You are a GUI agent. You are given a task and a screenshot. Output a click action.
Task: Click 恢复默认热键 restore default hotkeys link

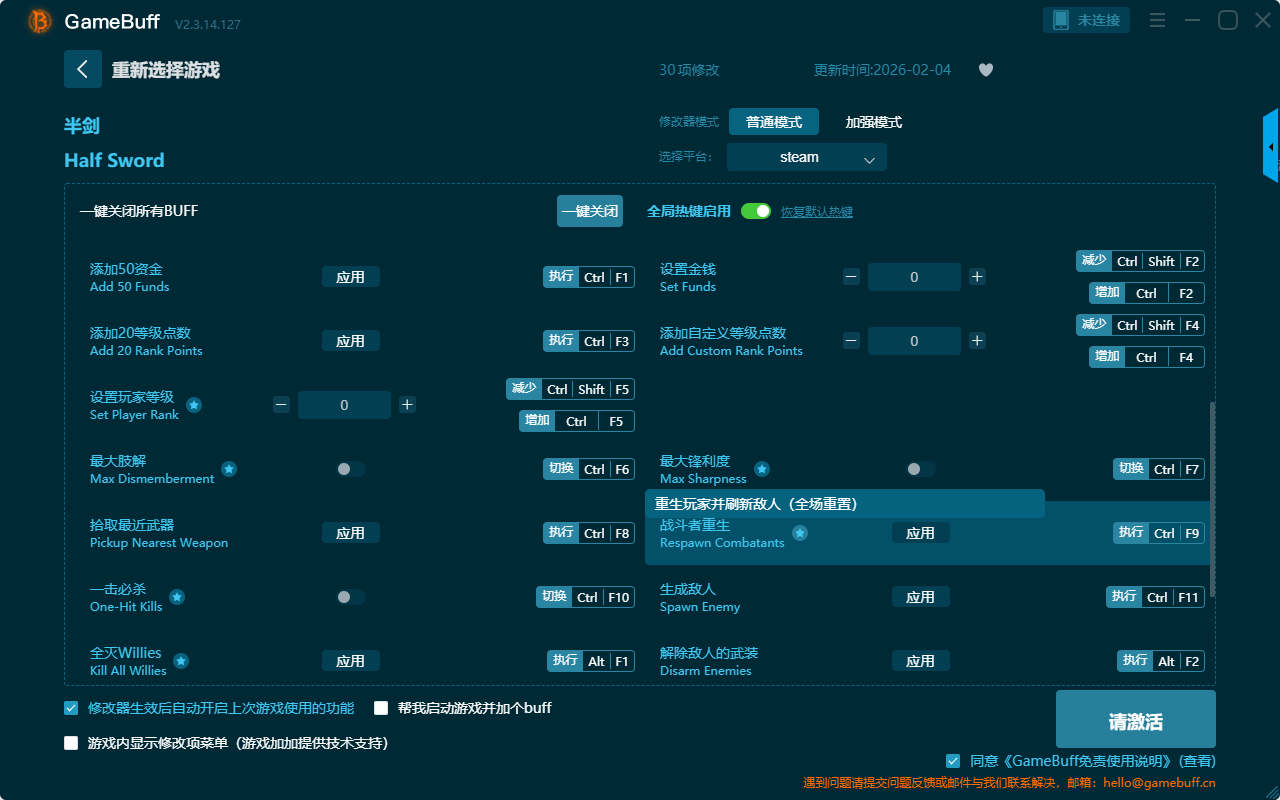click(817, 212)
